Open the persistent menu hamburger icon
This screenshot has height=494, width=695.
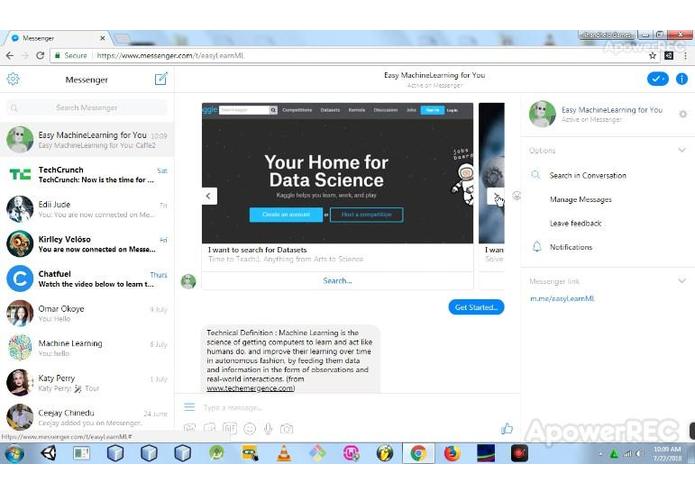point(189,407)
